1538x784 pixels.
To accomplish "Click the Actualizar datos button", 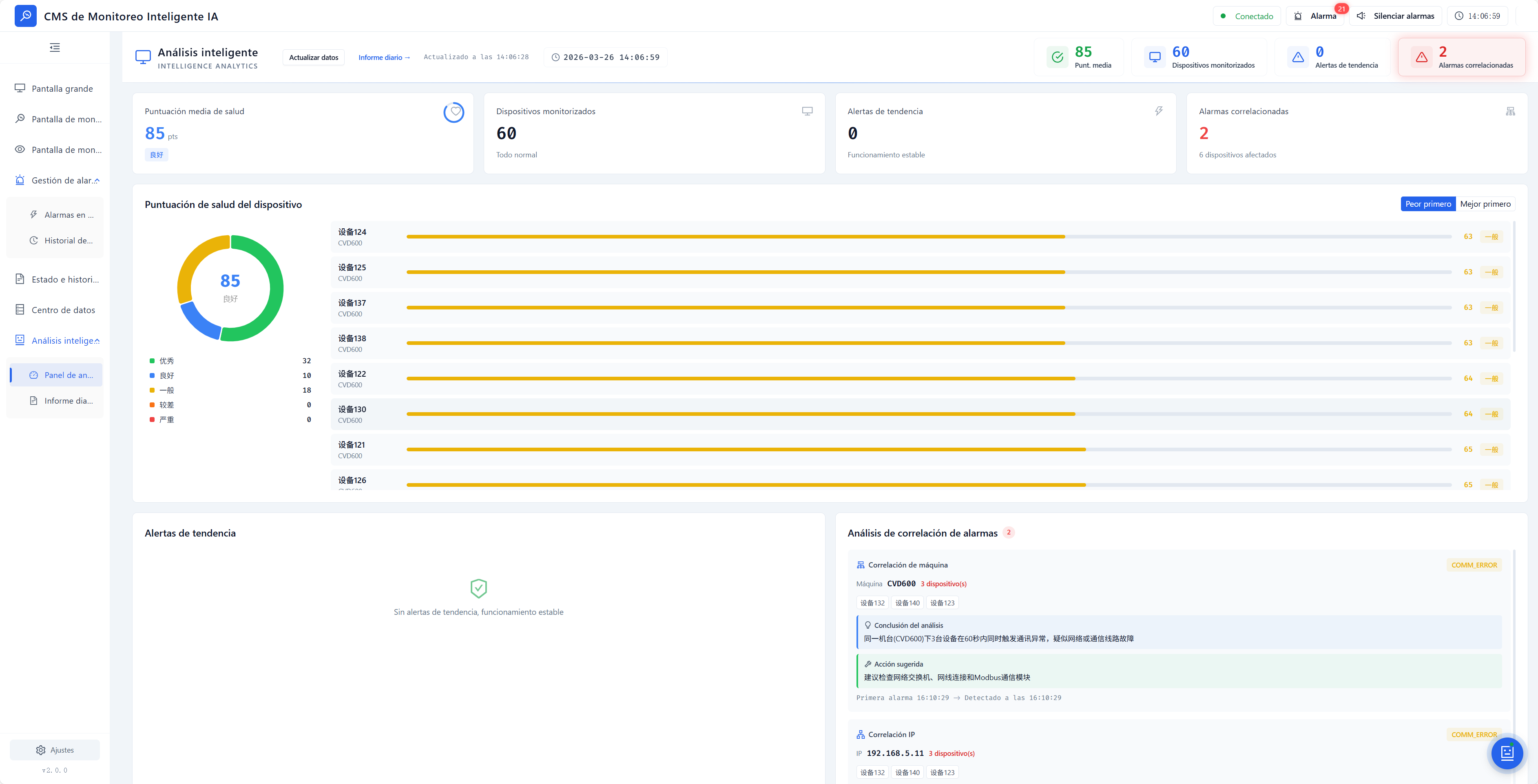I will pos(314,57).
